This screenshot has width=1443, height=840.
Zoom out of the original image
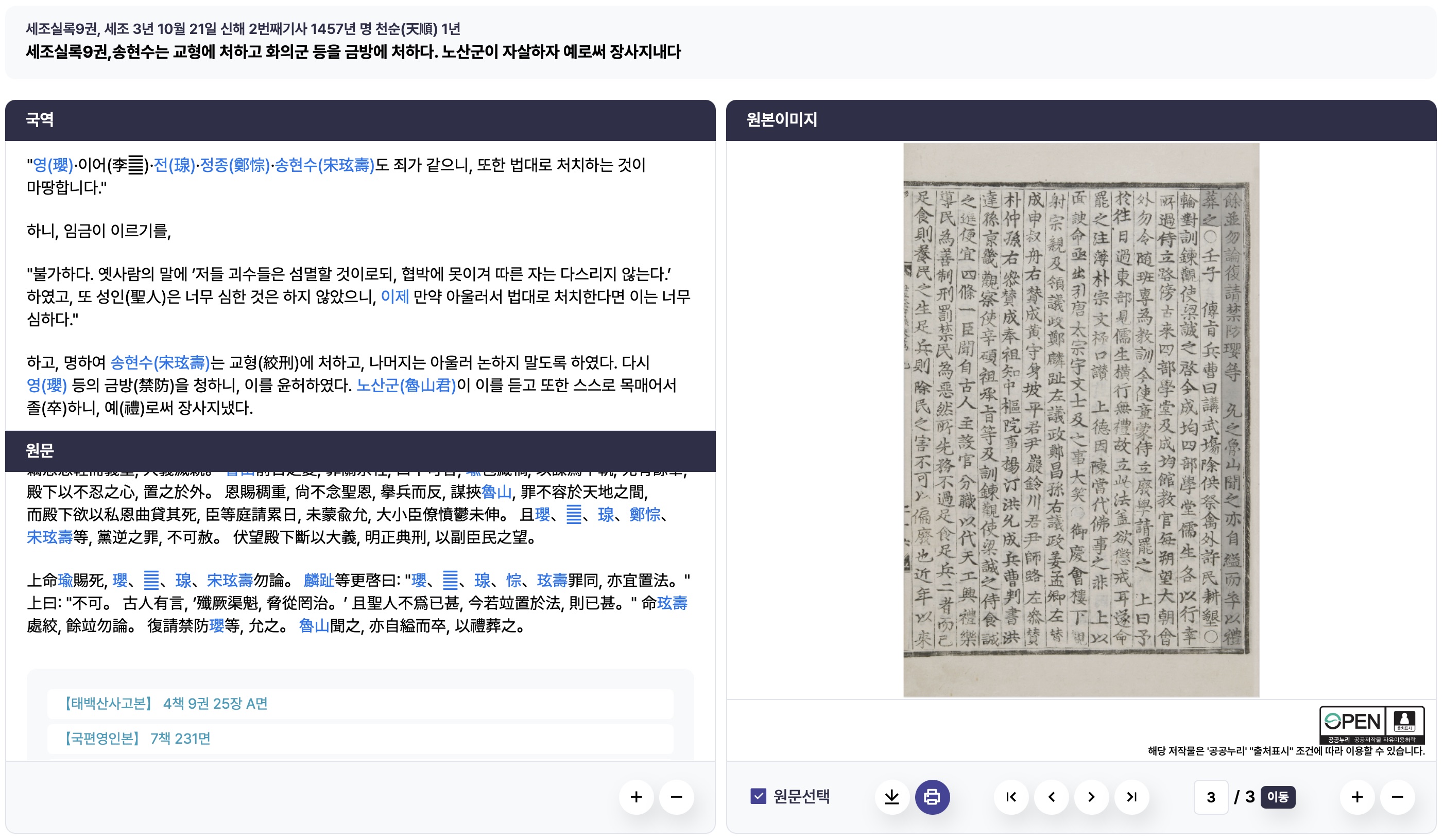tap(1397, 797)
